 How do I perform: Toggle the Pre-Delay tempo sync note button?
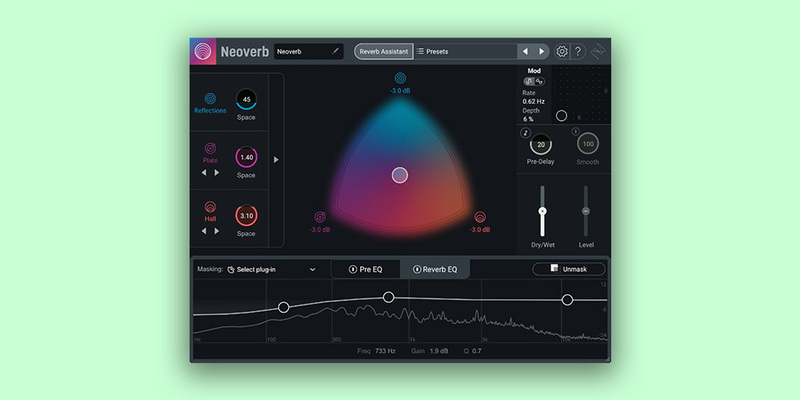(x=526, y=132)
